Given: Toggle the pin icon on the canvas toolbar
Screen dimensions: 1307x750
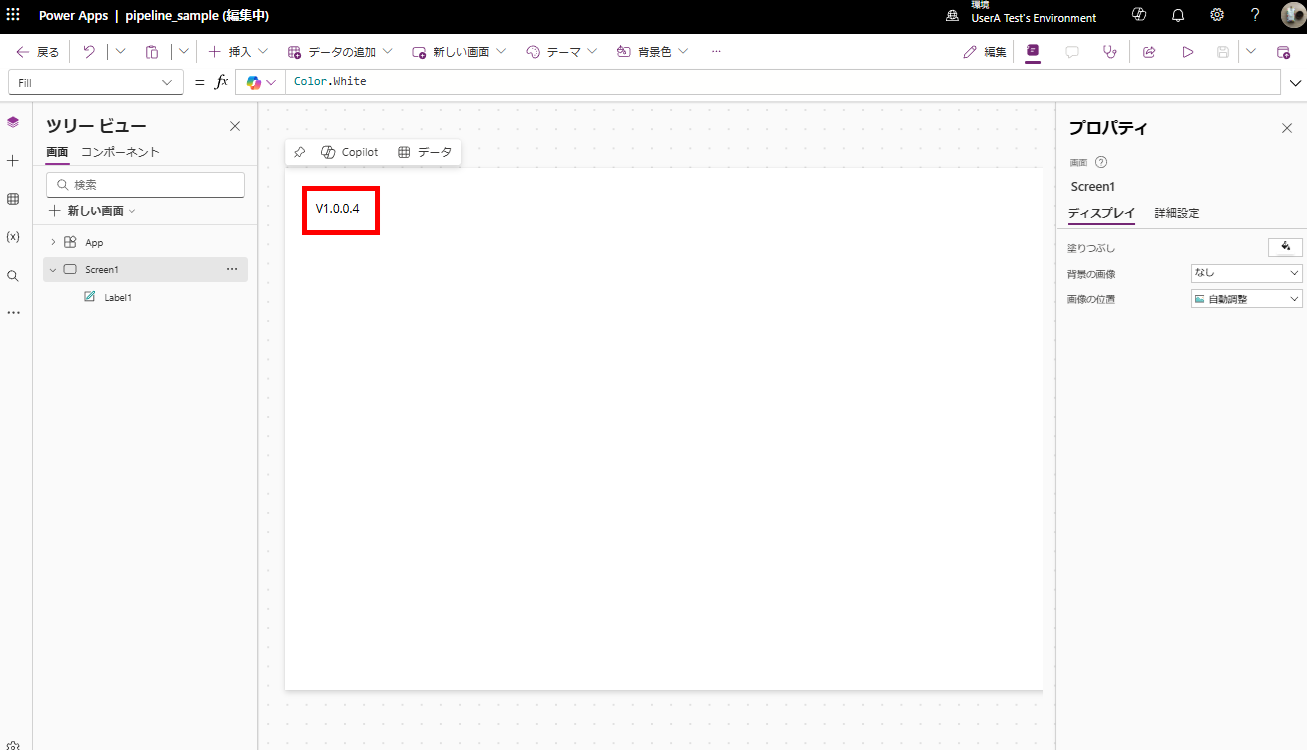Looking at the screenshot, I should [299, 151].
